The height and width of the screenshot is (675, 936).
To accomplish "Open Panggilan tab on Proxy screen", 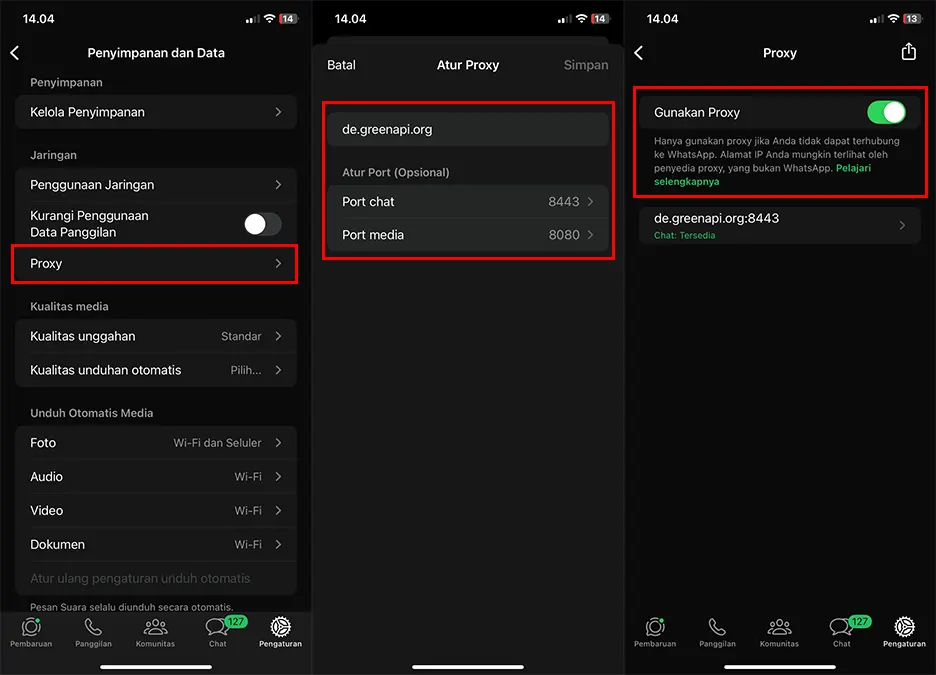I will click(x=717, y=632).
